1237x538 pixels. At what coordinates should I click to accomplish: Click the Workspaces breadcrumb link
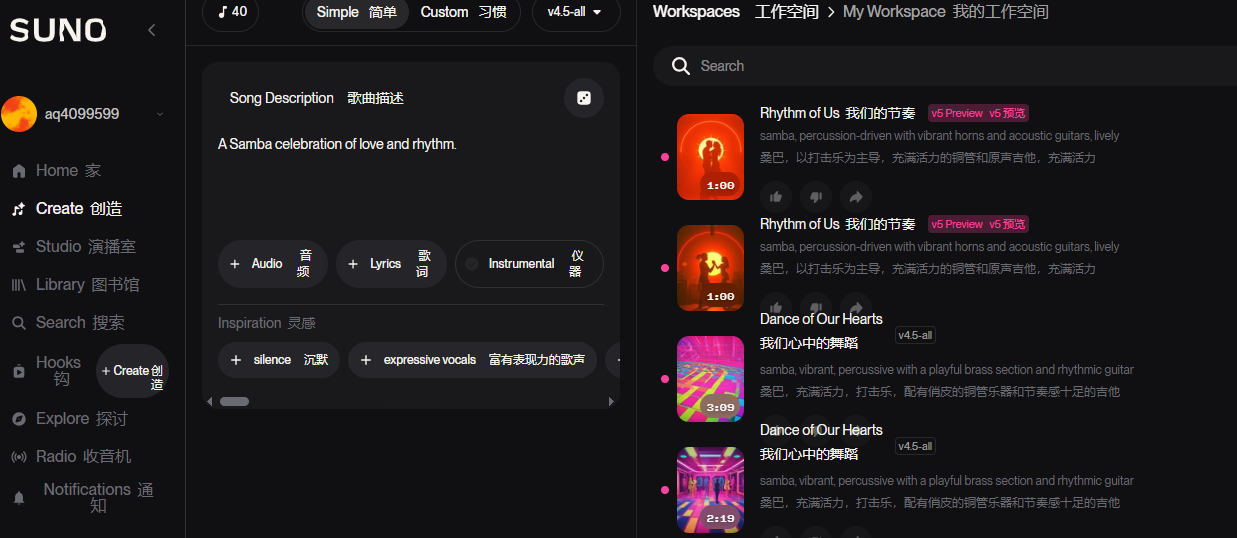734,12
